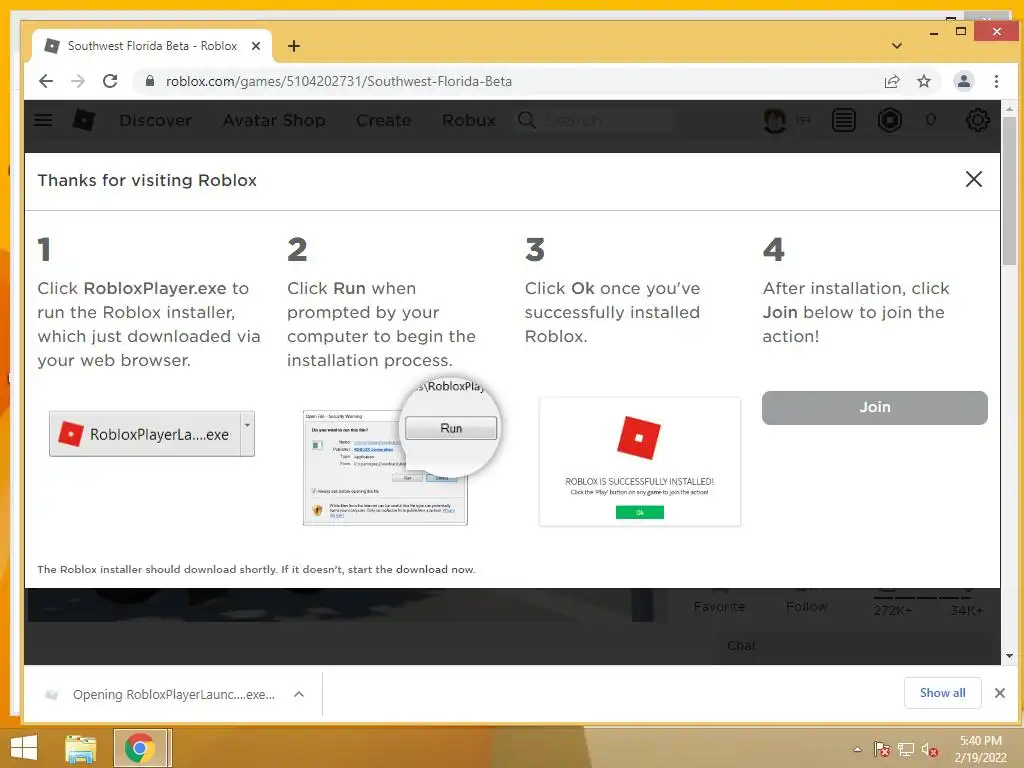Click the padlock site info icon
The width and height of the screenshot is (1024, 768).
(150, 81)
